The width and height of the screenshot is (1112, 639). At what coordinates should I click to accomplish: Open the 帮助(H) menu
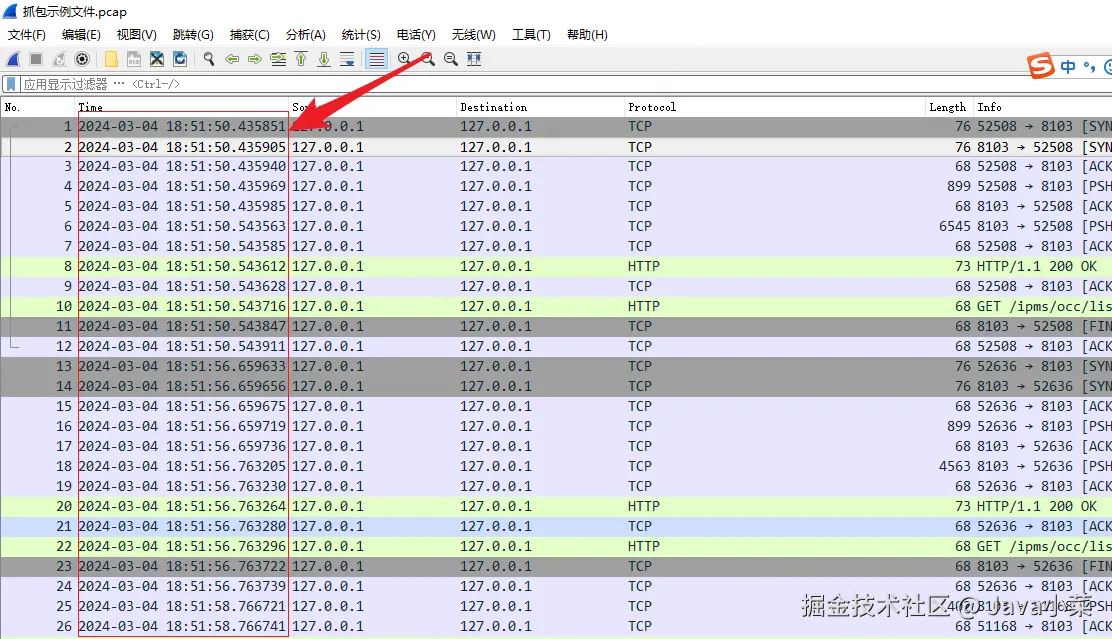click(587, 35)
